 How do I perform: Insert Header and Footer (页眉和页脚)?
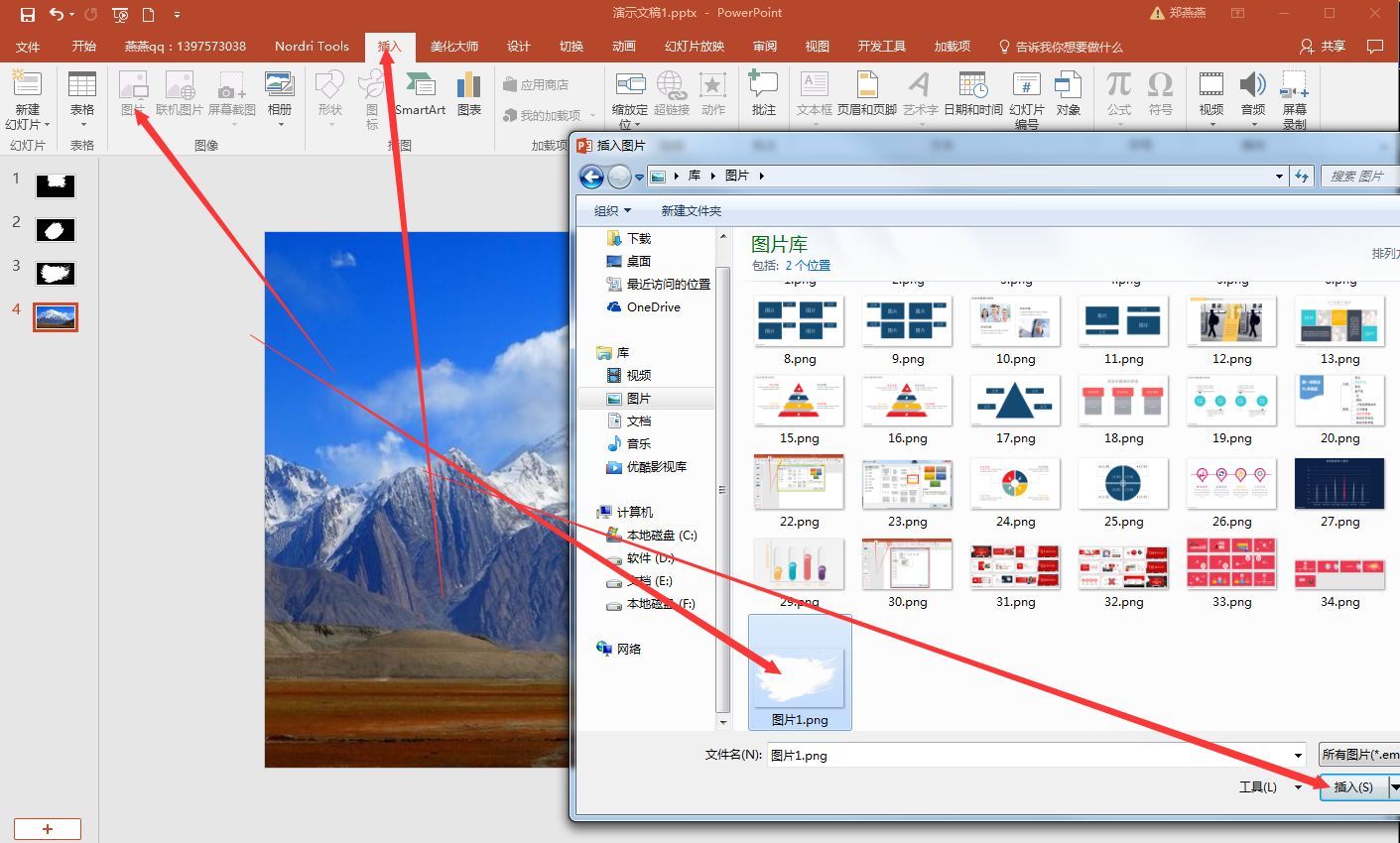click(x=866, y=91)
